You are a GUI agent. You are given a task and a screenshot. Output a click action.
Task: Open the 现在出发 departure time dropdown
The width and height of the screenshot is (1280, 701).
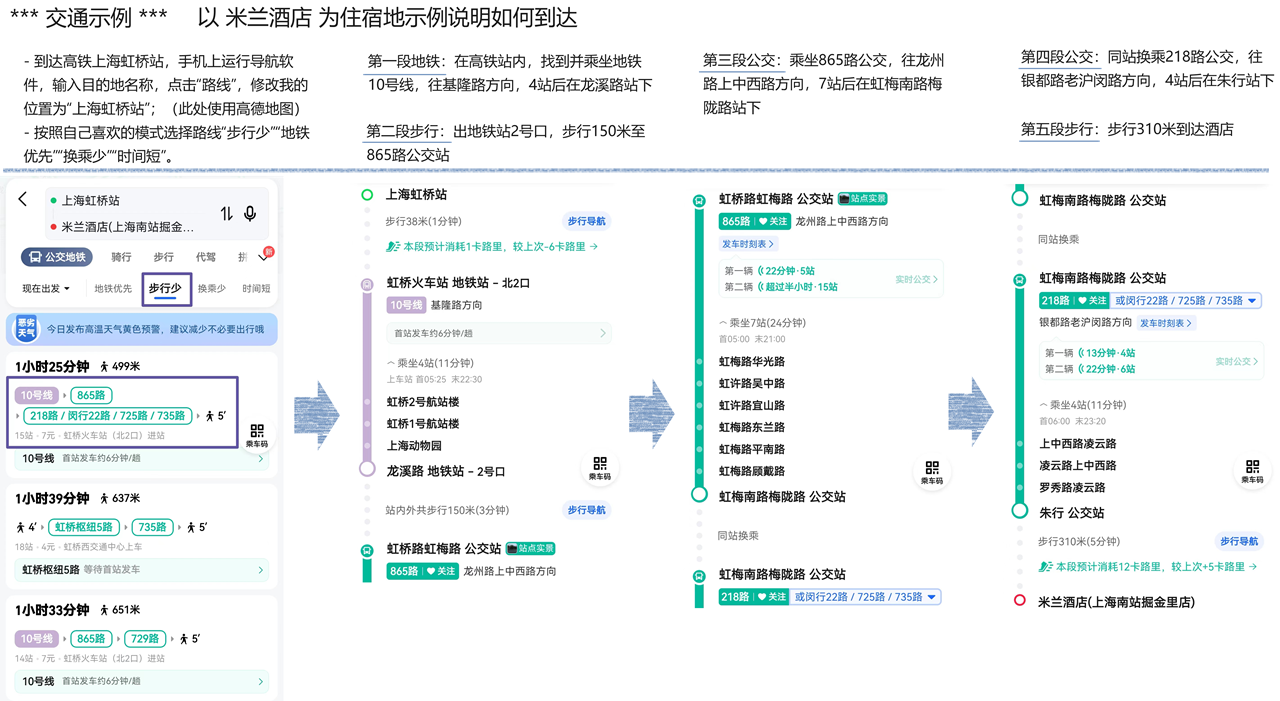[x=46, y=289]
